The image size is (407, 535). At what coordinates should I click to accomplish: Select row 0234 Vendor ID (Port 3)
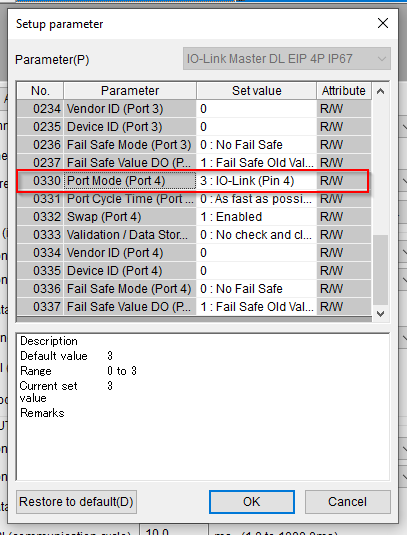pyautogui.click(x=194, y=109)
